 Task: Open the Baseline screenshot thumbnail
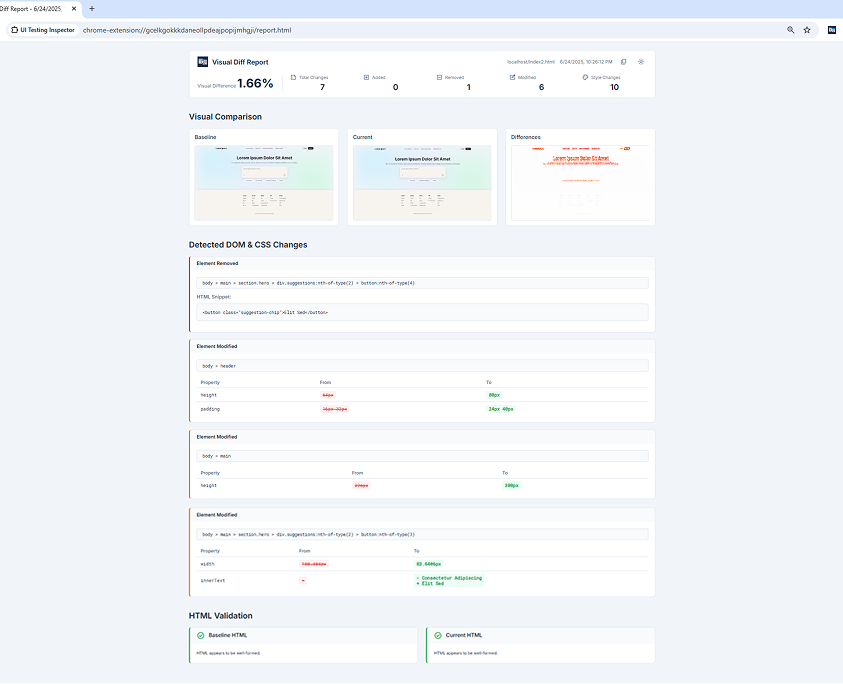coord(264,183)
